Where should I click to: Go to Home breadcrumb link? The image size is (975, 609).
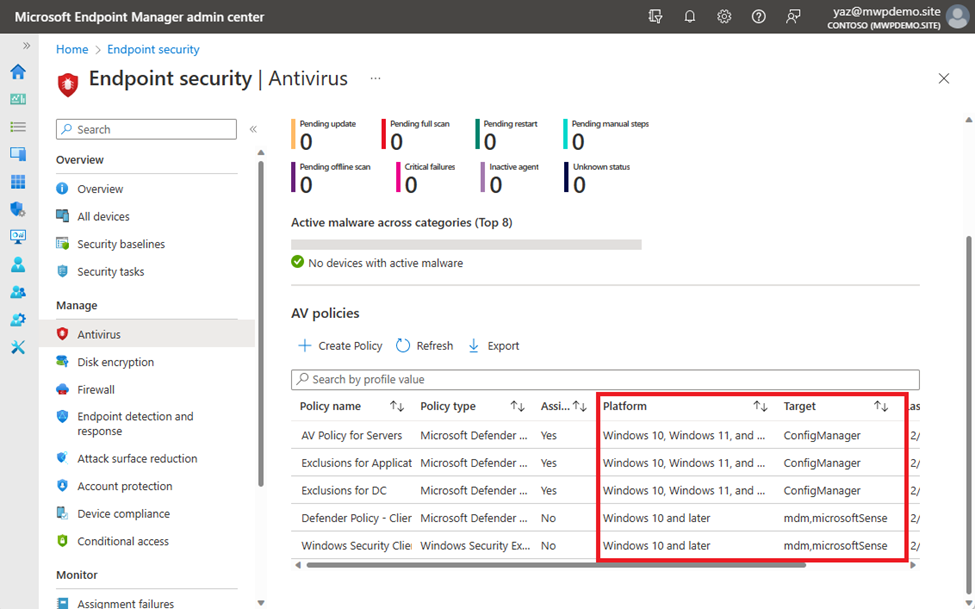pyautogui.click(x=72, y=49)
